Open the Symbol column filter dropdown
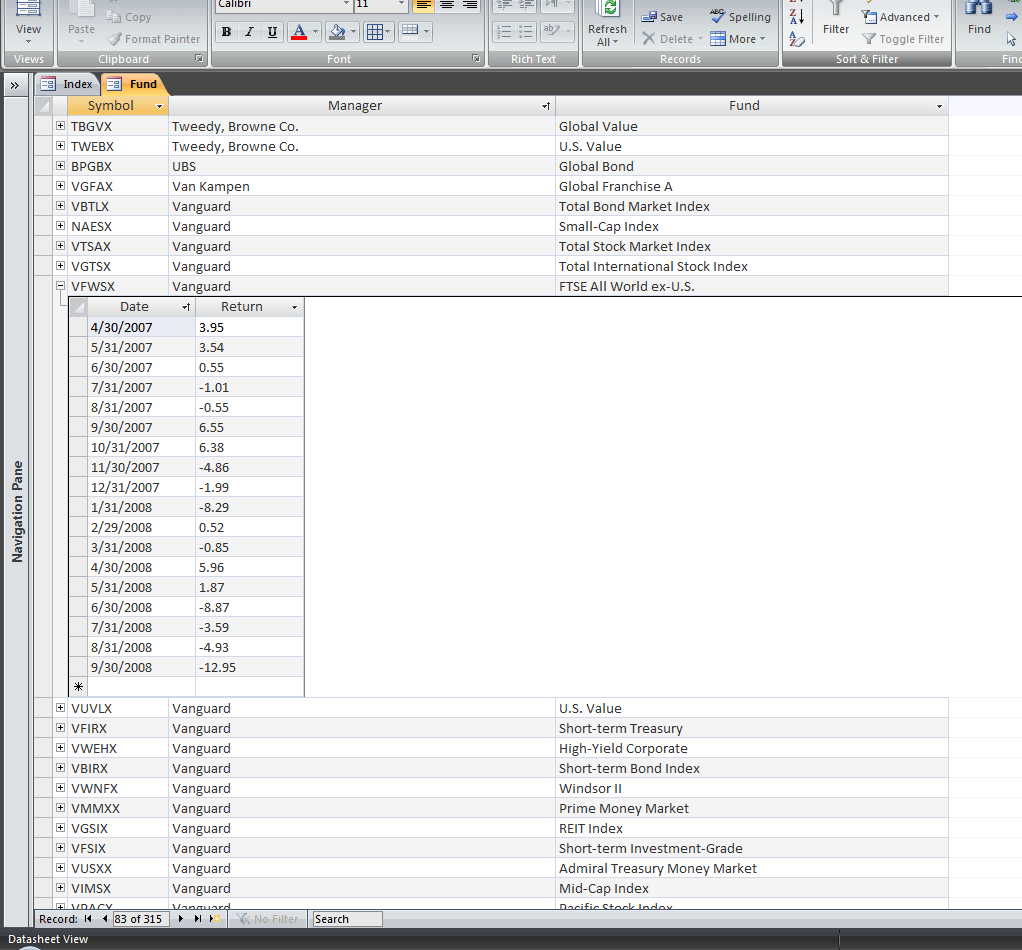Screen dimensions: 1022x950 tap(160, 106)
